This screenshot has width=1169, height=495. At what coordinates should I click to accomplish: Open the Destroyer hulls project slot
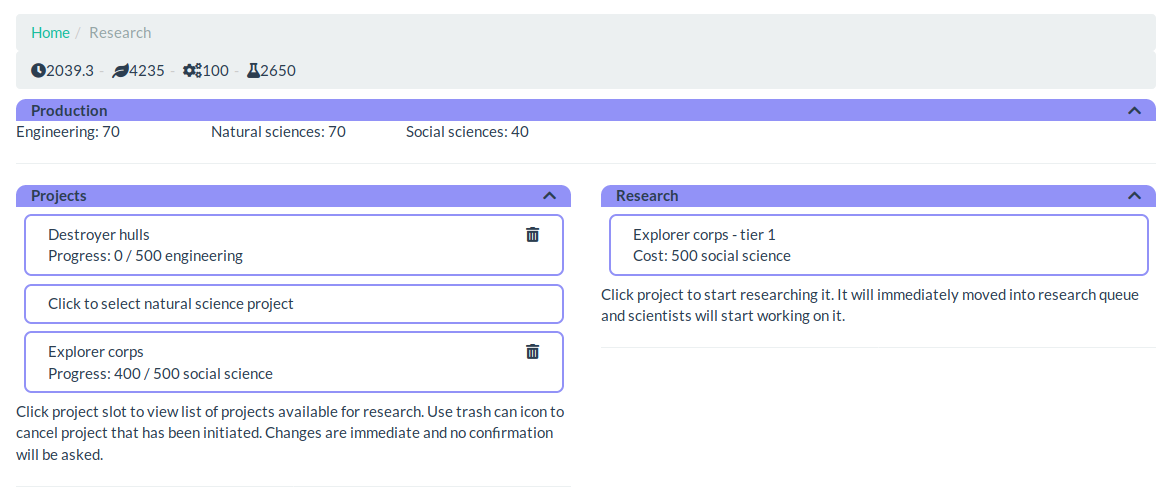click(294, 245)
